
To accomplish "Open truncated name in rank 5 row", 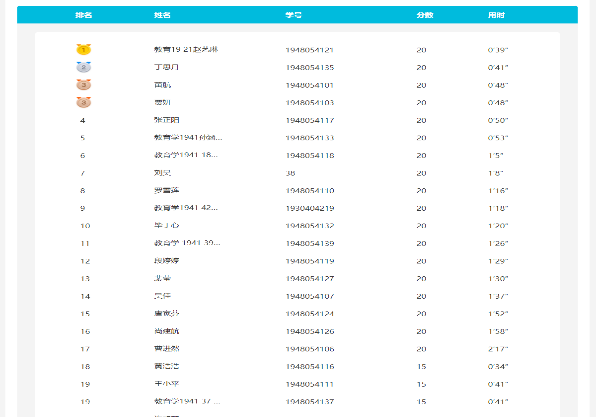I will coord(188,138).
